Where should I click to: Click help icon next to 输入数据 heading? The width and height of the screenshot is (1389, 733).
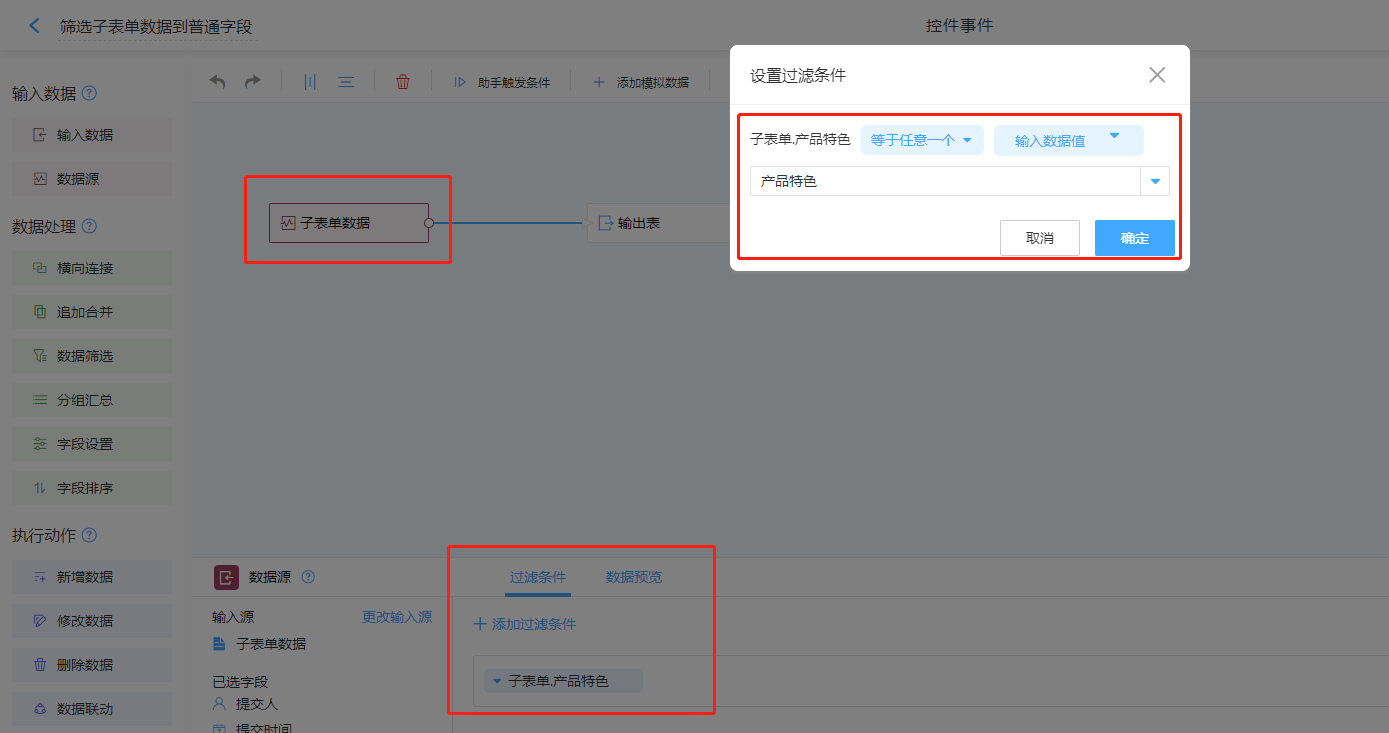tap(89, 94)
